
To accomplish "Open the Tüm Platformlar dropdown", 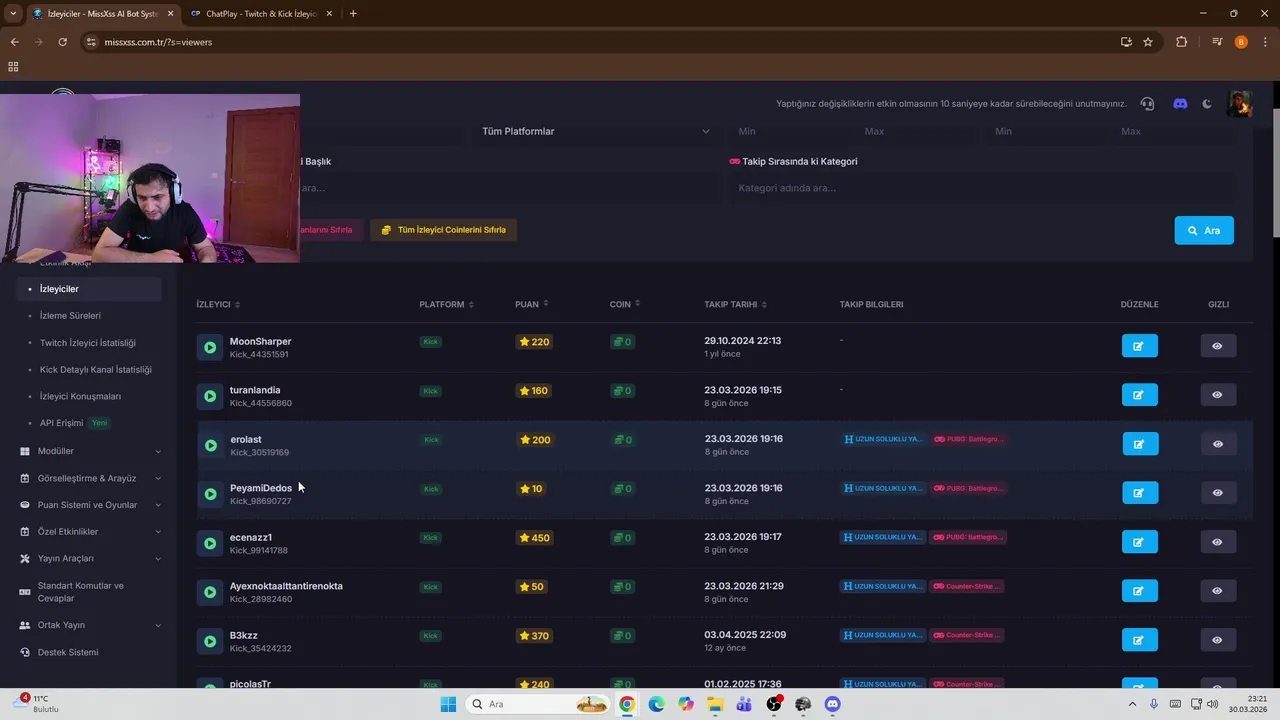I will (595, 131).
